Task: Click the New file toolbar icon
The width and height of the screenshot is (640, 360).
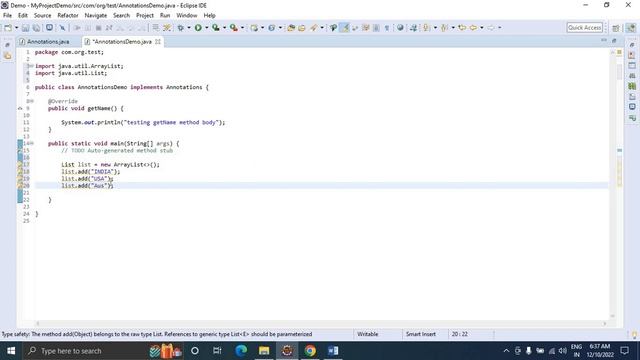Action: [8, 28]
